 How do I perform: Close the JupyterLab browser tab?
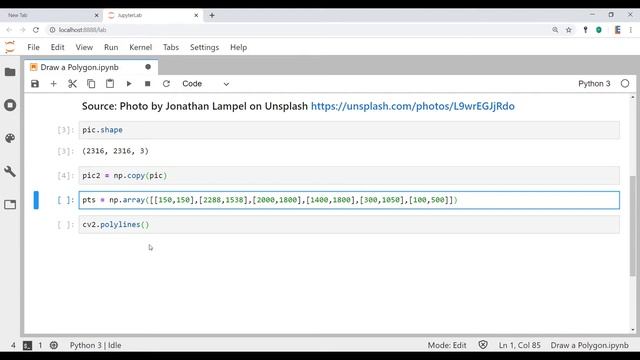point(196,15)
